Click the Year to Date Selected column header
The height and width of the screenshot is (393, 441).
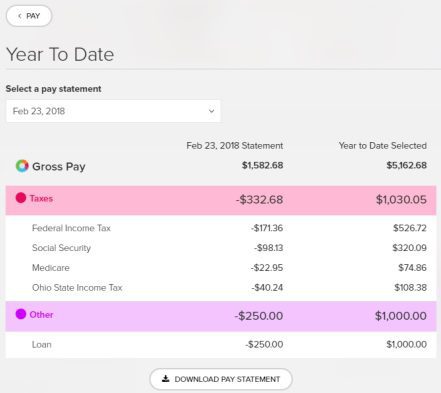(x=383, y=146)
